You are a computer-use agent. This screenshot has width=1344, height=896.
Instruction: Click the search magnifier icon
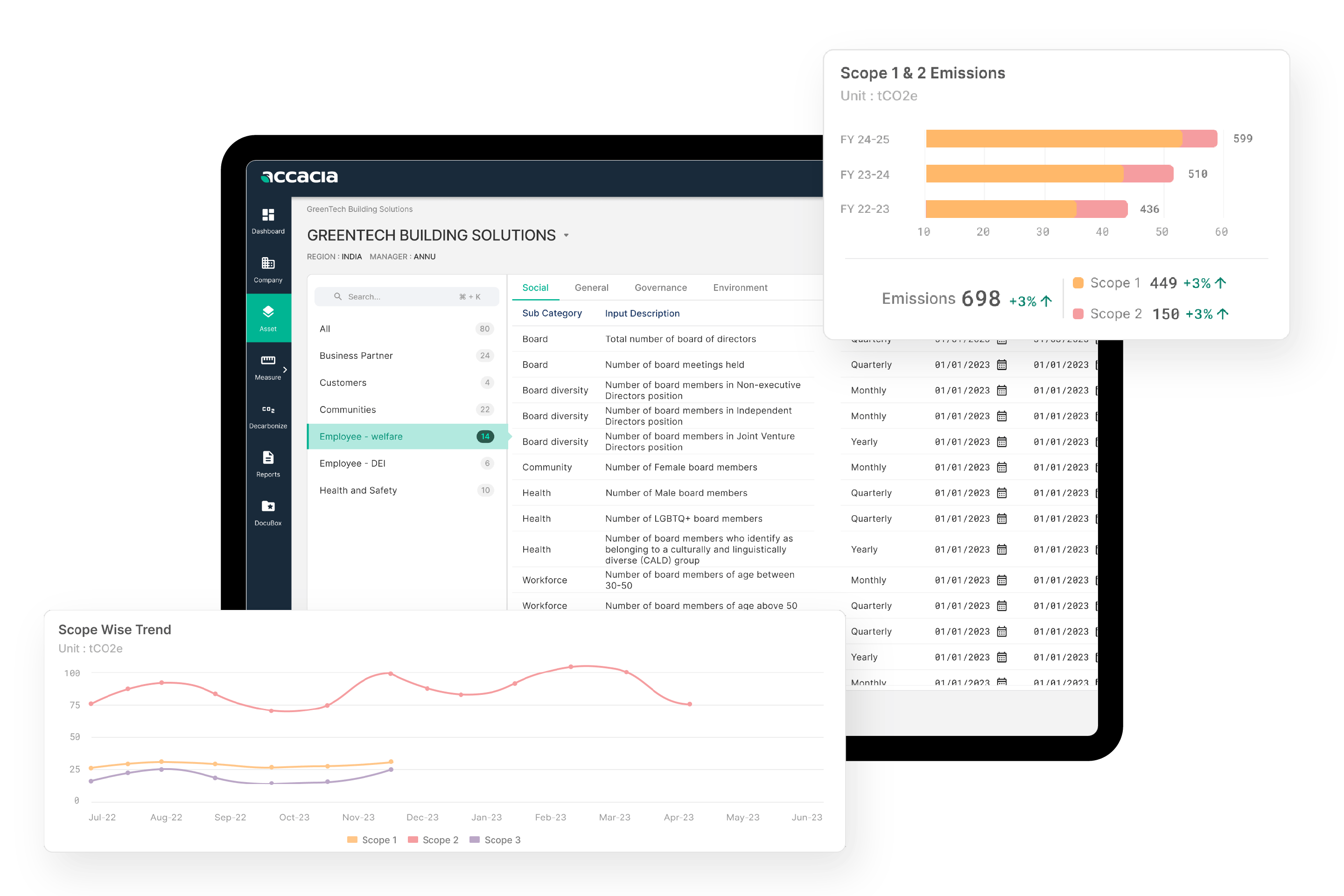point(338,297)
